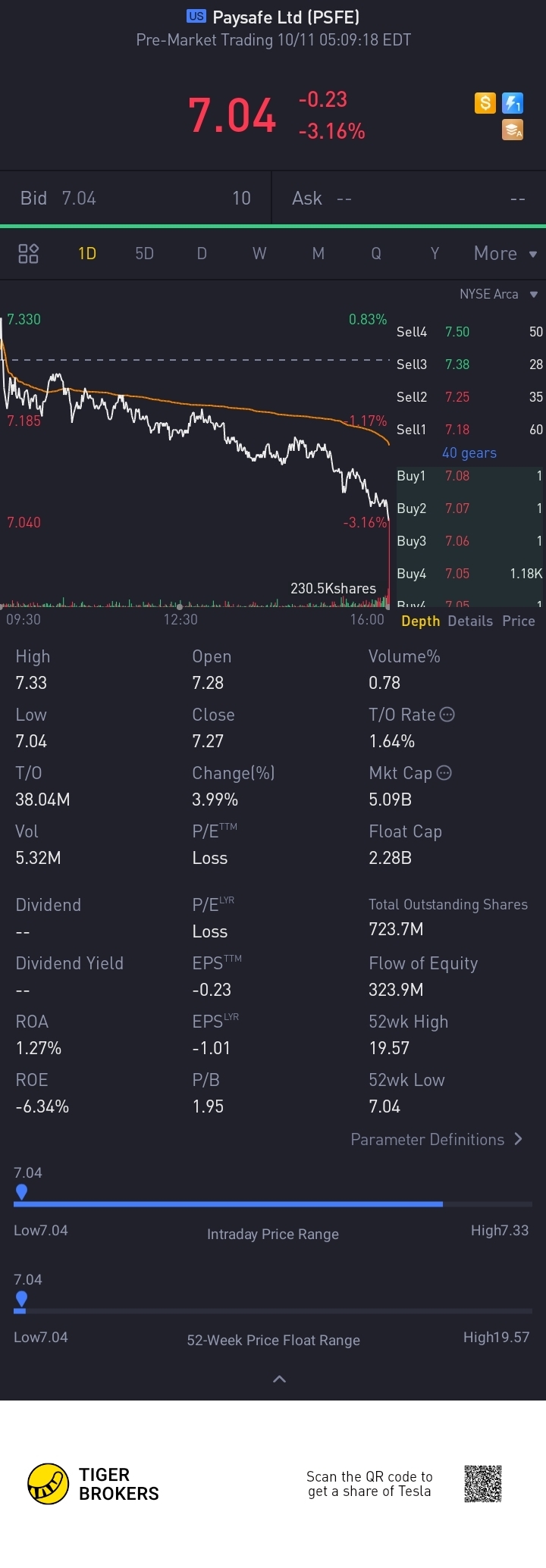The width and height of the screenshot is (546, 1568).
Task: Tap the US market flag badge
Action: [196, 17]
